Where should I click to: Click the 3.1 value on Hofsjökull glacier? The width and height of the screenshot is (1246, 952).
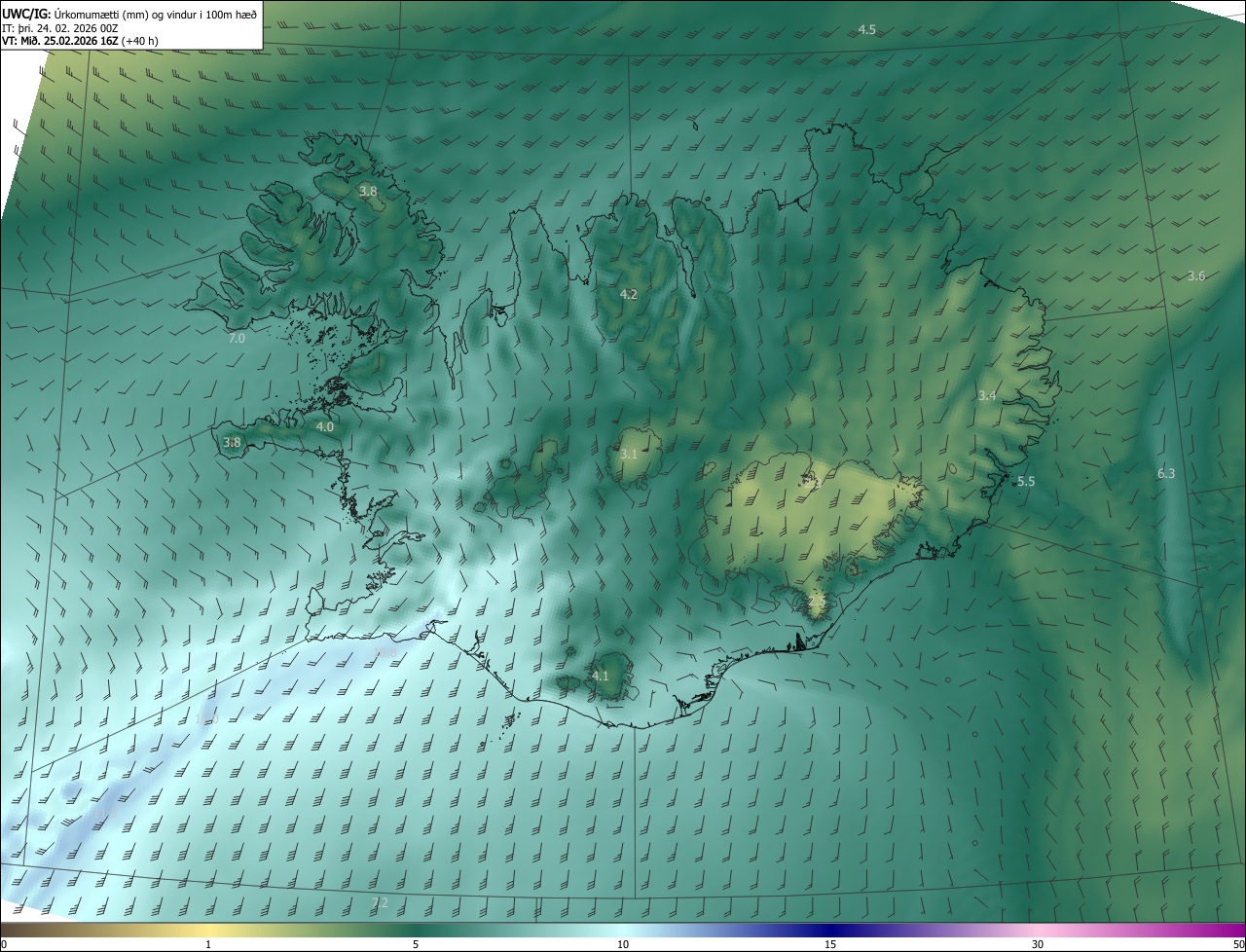coord(629,455)
